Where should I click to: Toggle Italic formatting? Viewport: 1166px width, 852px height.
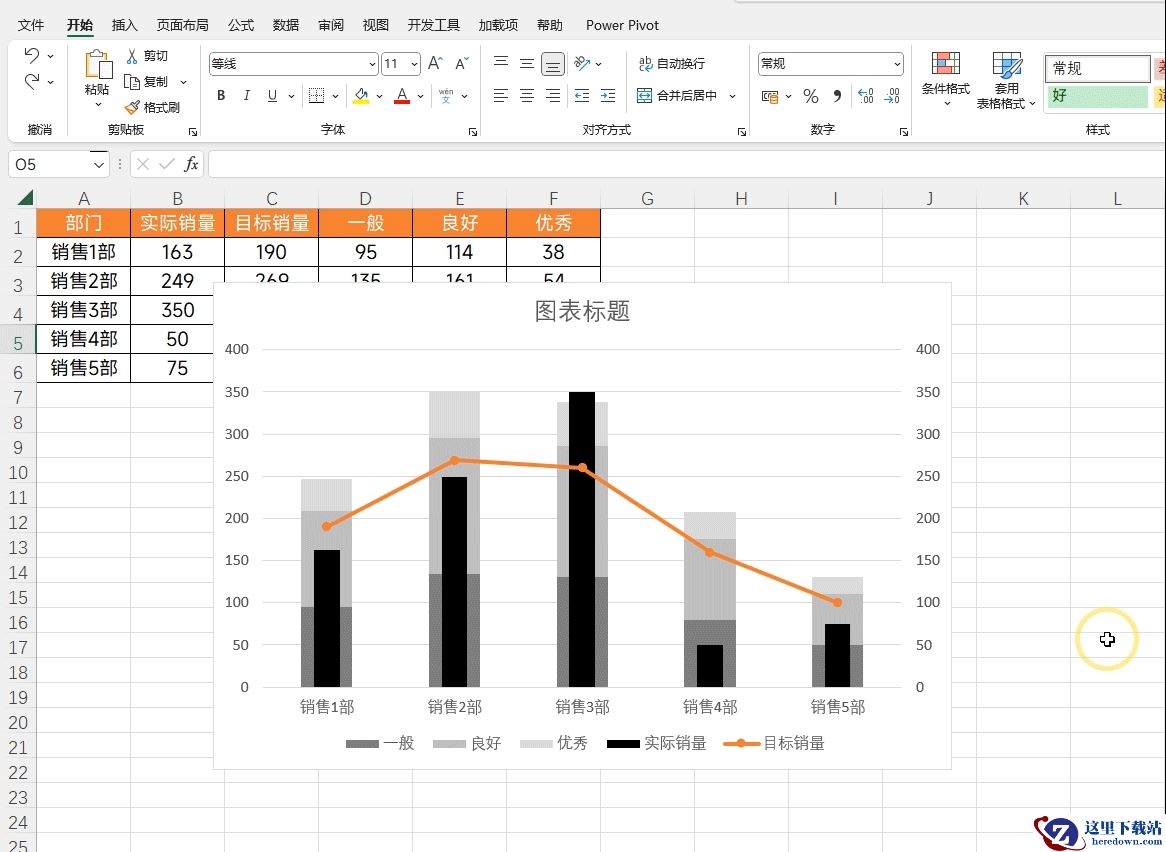pos(246,95)
